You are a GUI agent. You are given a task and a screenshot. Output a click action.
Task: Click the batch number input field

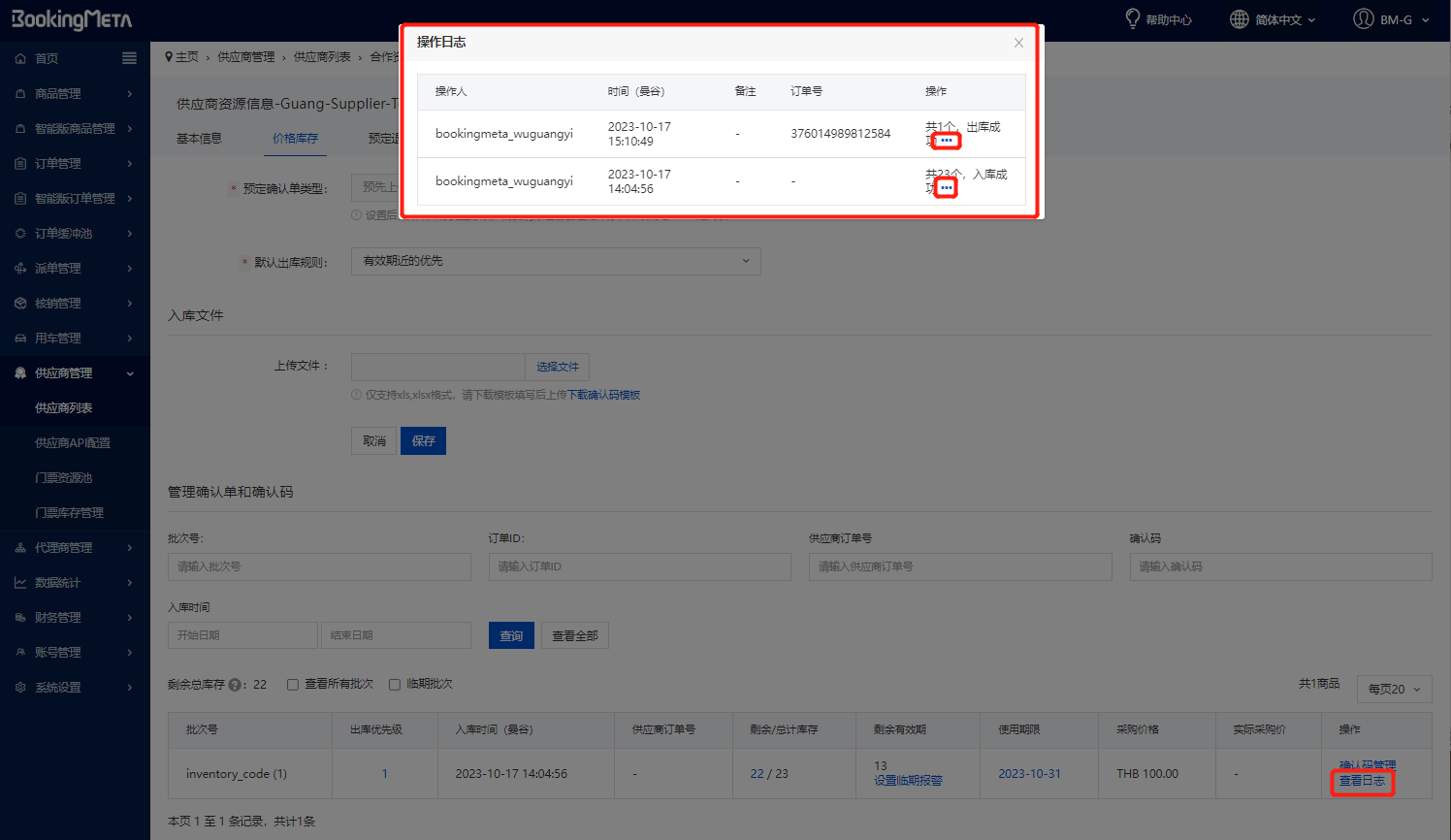click(x=319, y=566)
